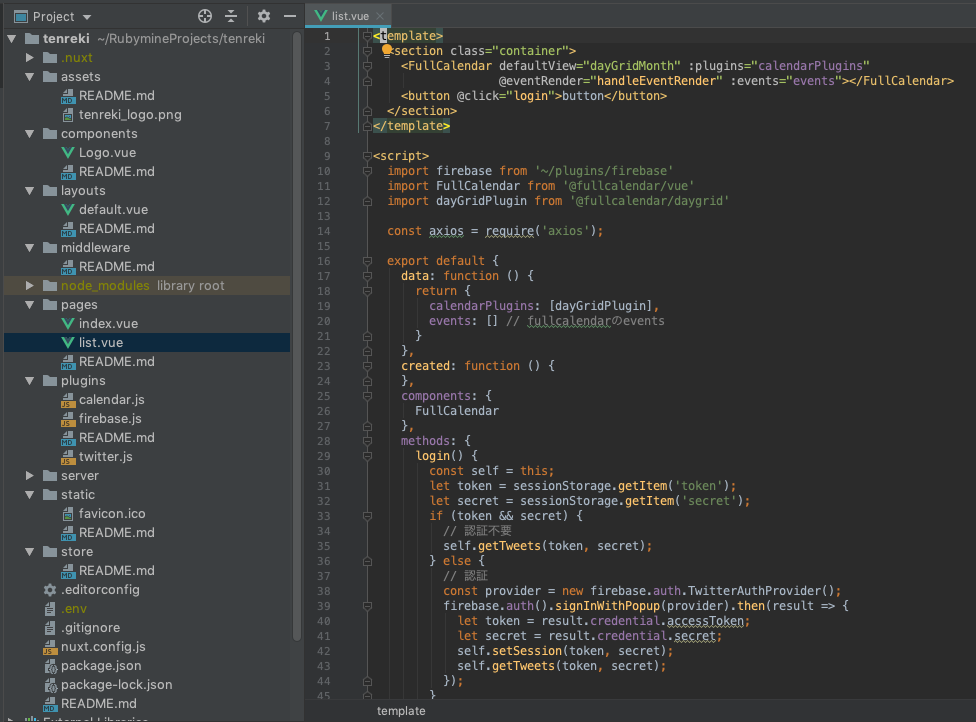The height and width of the screenshot is (722, 976).
Task: Collapse the assets folder
Action: click(x=29, y=77)
